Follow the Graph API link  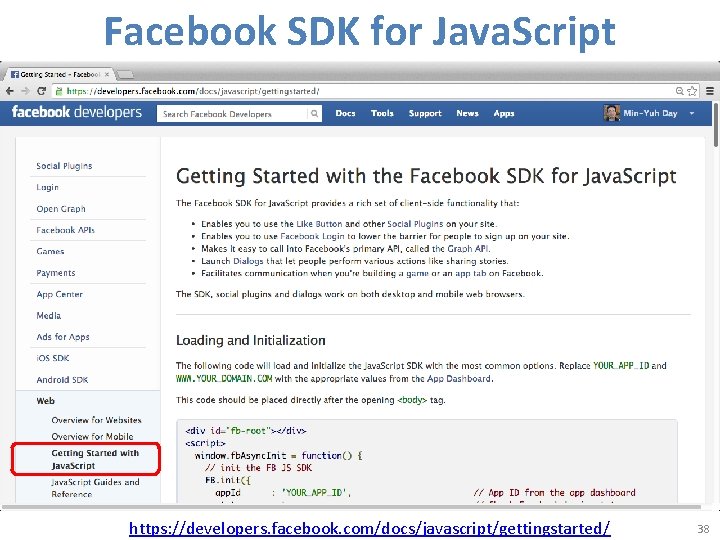click(468, 249)
